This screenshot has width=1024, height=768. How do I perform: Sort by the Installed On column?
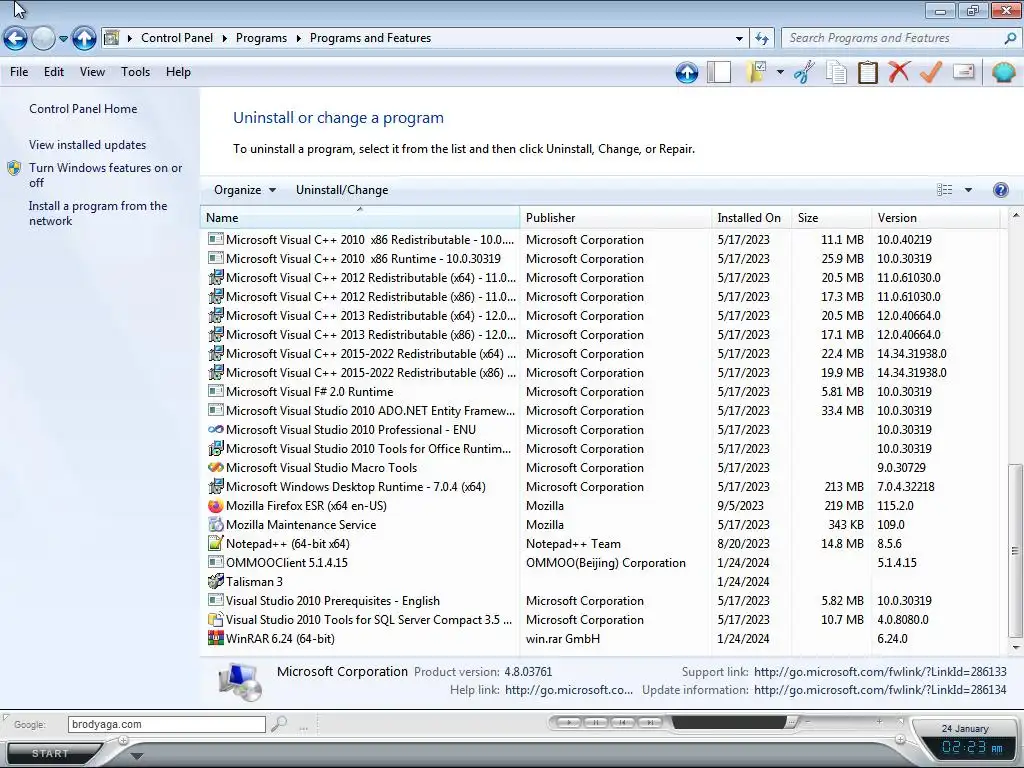pos(751,218)
